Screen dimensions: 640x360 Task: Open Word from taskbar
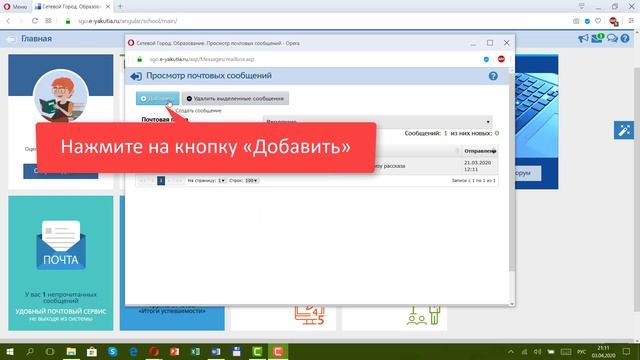216,351
